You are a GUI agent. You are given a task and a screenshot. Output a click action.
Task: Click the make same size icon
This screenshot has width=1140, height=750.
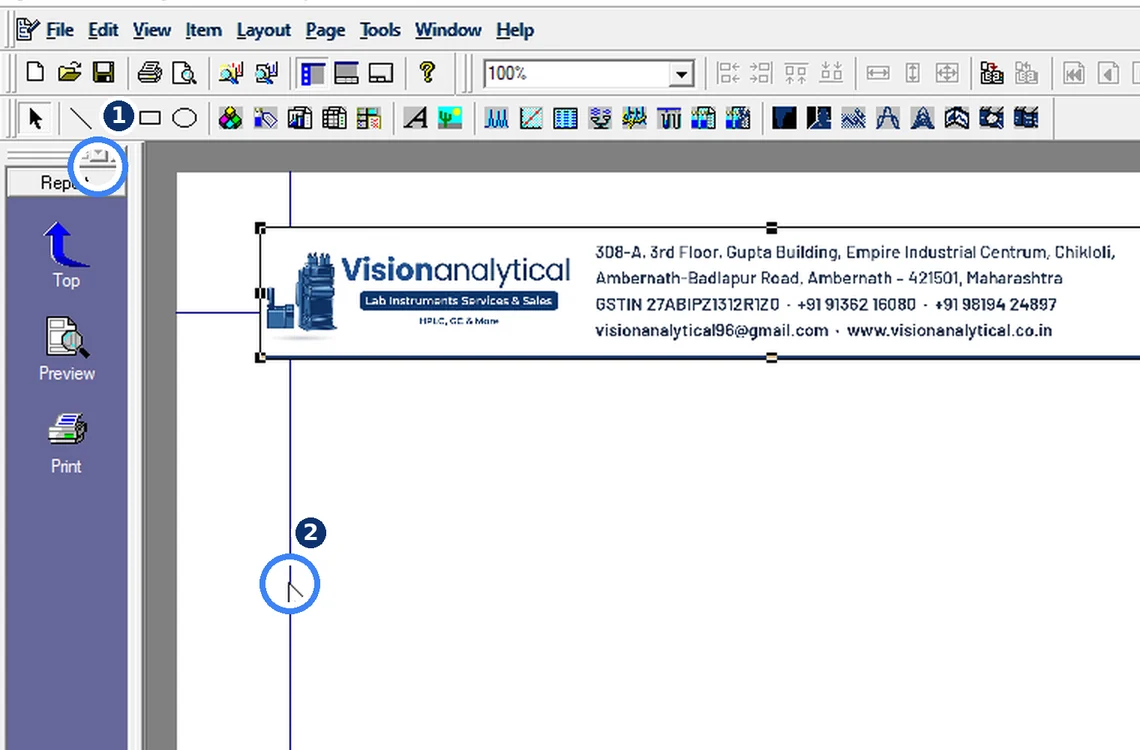[x=947, y=73]
